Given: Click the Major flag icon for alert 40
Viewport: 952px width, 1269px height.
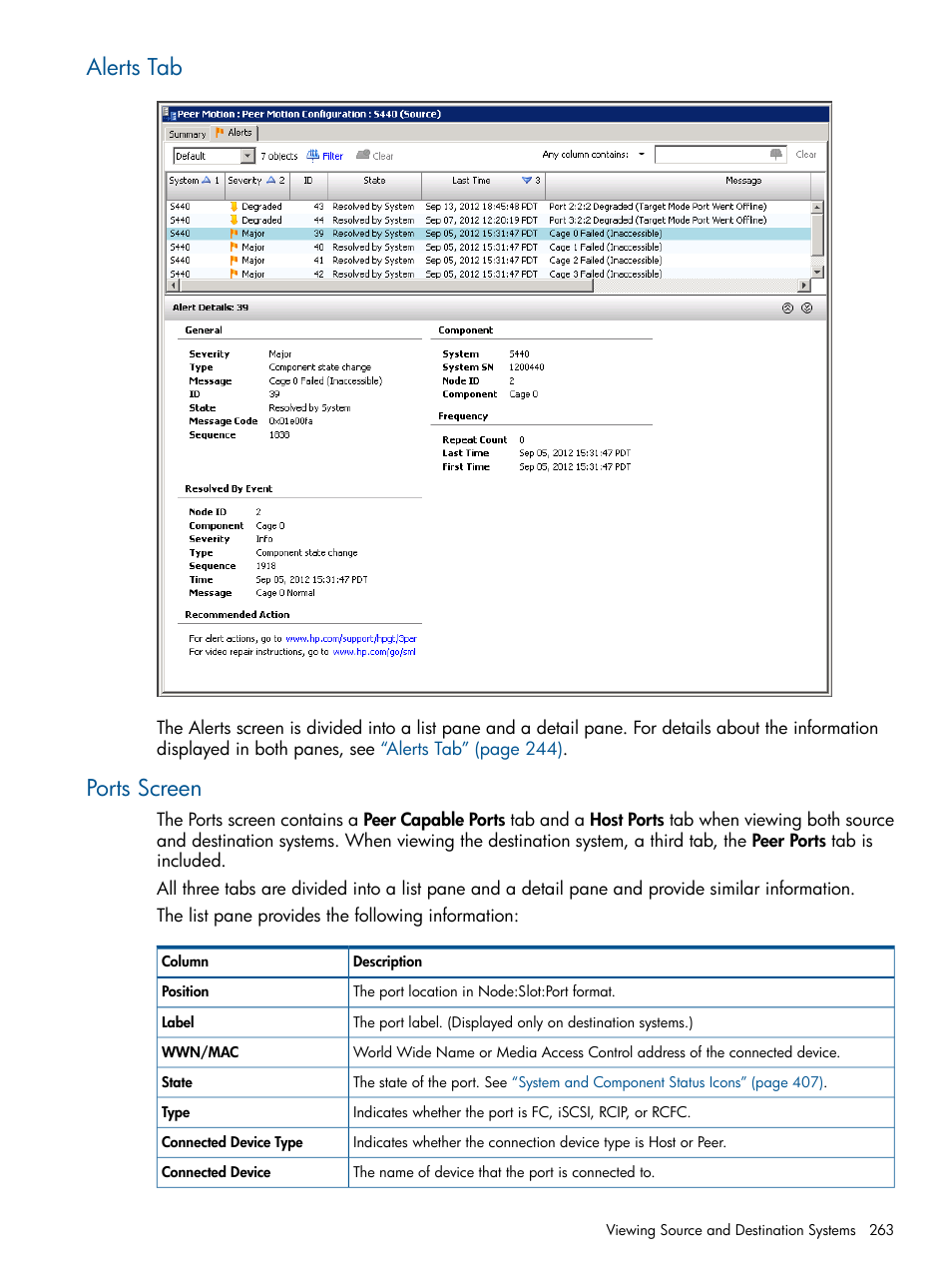Looking at the screenshot, I should point(234,247).
